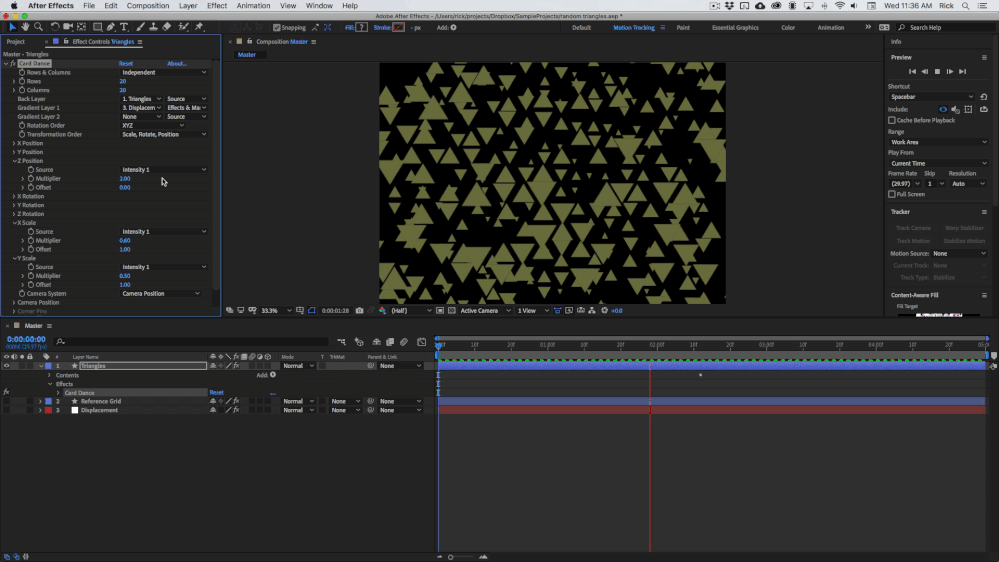
Task: Enable the Snapping checkbox
Action: coord(277,28)
